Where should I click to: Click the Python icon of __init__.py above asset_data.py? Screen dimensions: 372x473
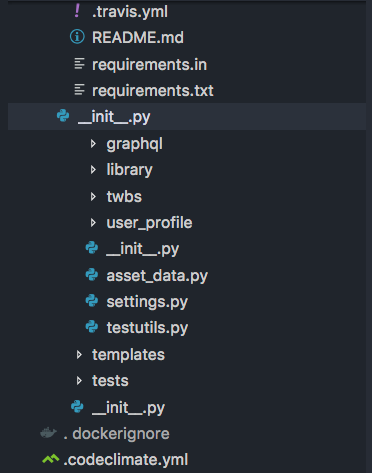coord(92,248)
